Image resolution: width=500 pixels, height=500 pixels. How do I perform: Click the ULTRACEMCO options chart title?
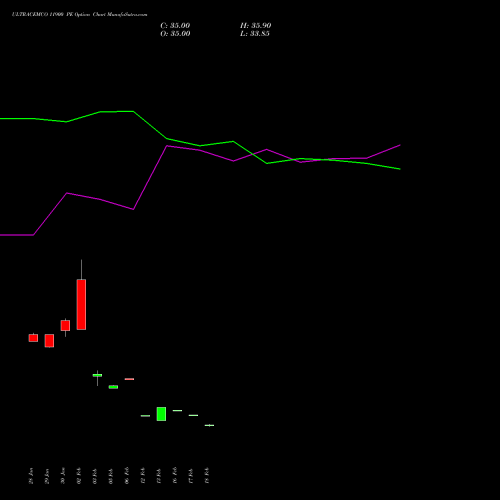79,14
